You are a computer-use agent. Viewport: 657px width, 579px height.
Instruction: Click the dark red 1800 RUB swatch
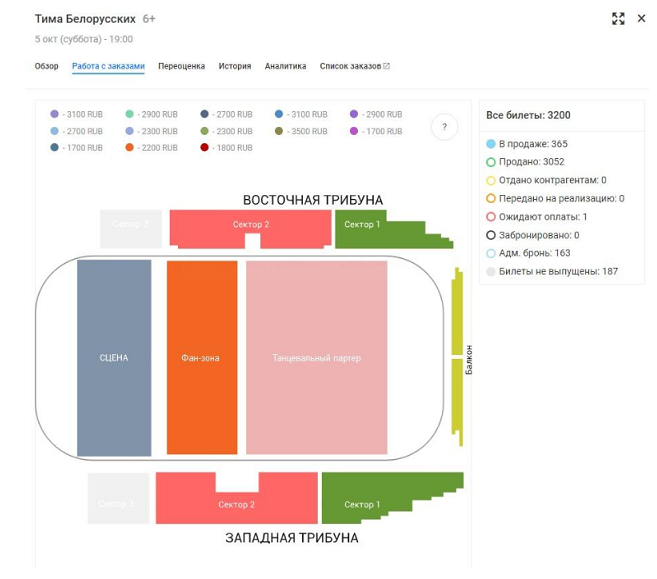click(204, 147)
